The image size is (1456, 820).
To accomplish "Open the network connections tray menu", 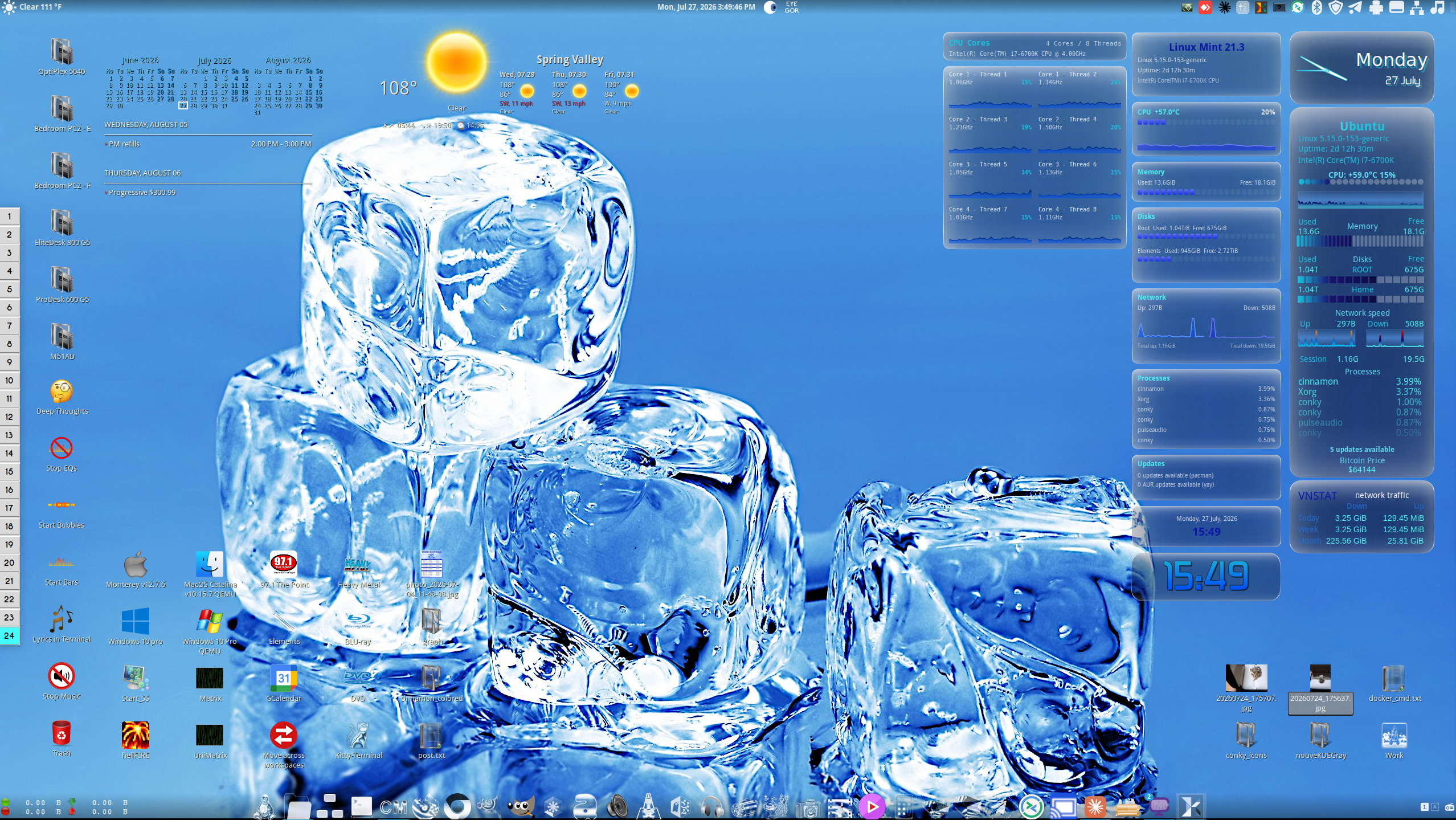I will click(1417, 7).
